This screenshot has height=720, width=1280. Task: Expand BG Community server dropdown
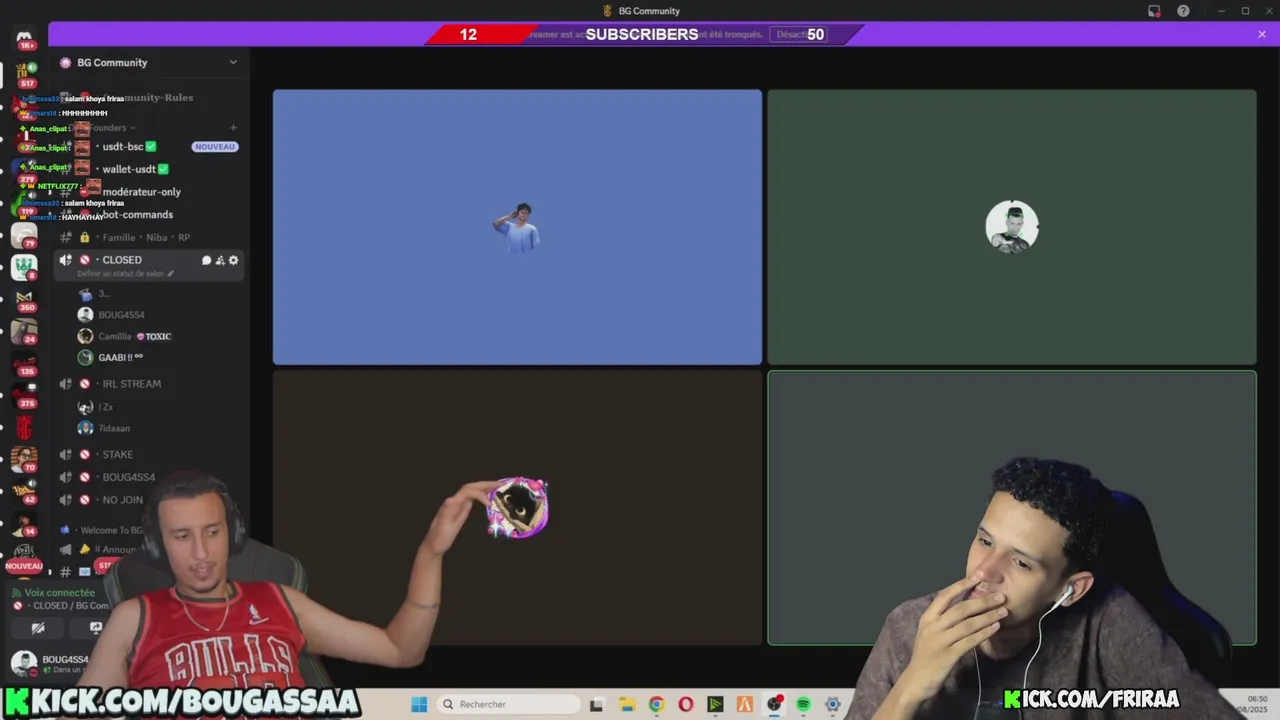pos(233,62)
